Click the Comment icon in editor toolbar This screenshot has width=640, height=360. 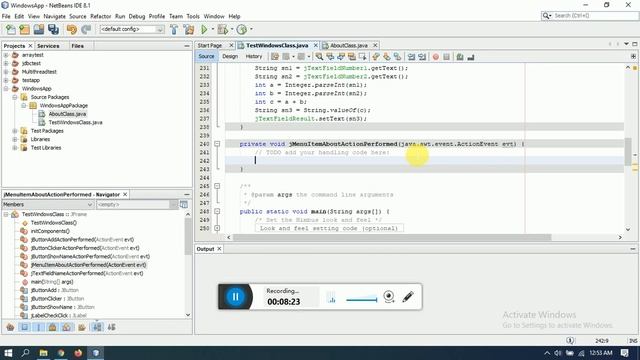pos(460,57)
